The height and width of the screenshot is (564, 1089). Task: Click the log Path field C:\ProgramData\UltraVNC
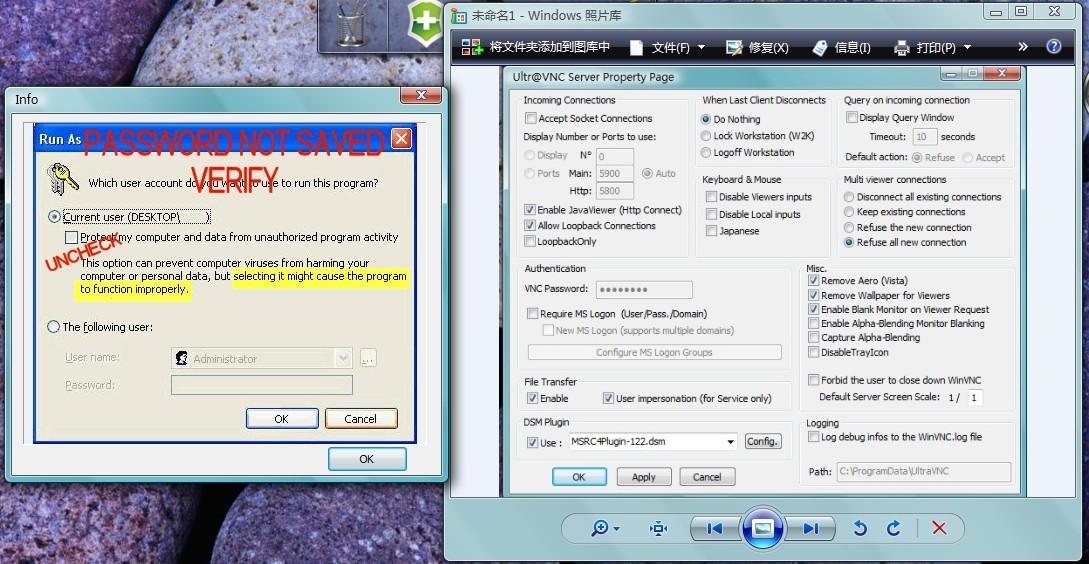(x=923, y=472)
